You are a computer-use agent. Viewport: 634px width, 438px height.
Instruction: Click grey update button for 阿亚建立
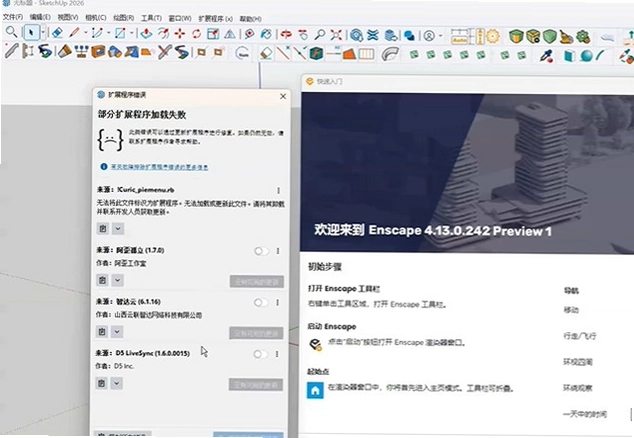(257, 281)
